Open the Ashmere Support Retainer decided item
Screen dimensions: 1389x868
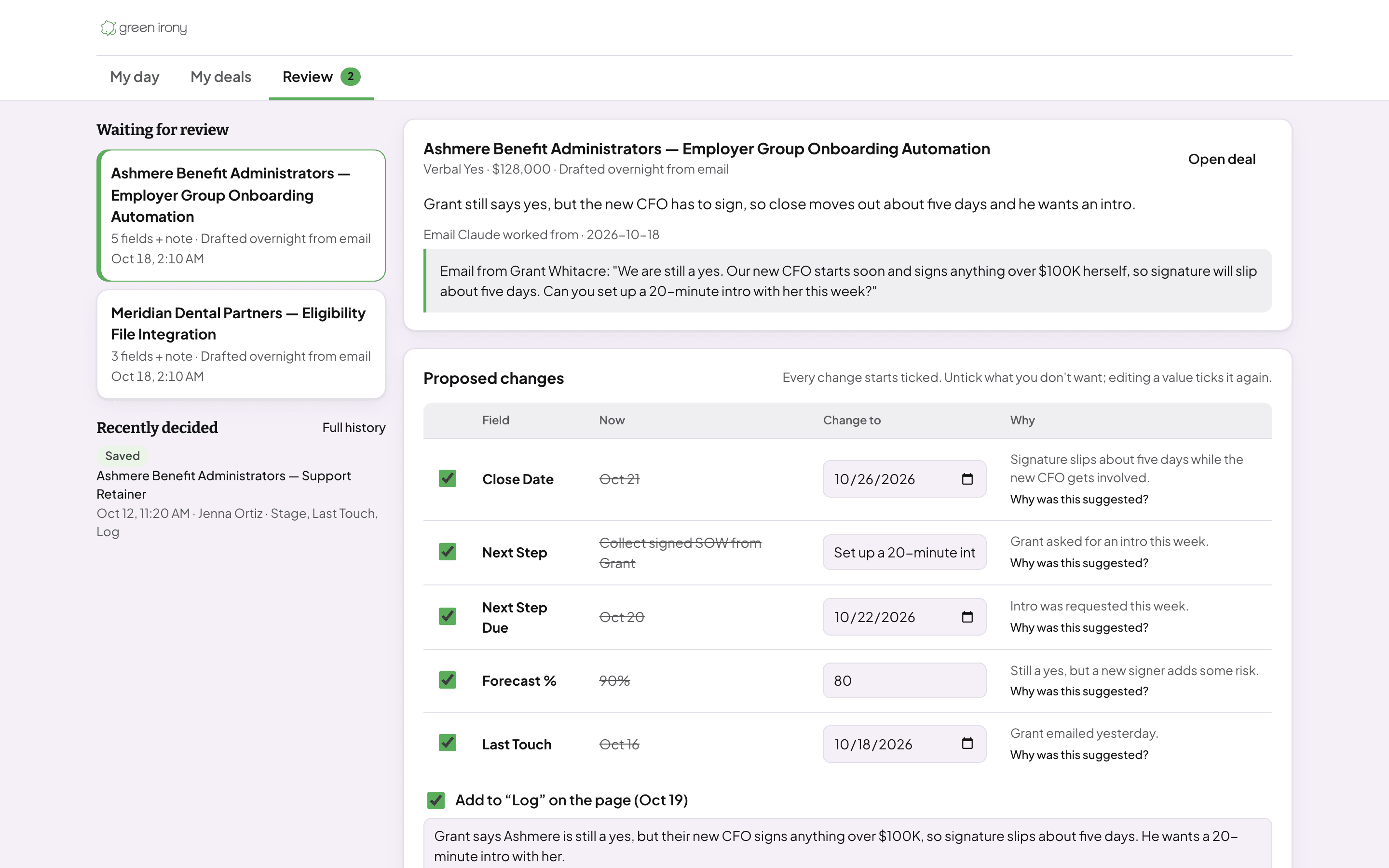223,485
